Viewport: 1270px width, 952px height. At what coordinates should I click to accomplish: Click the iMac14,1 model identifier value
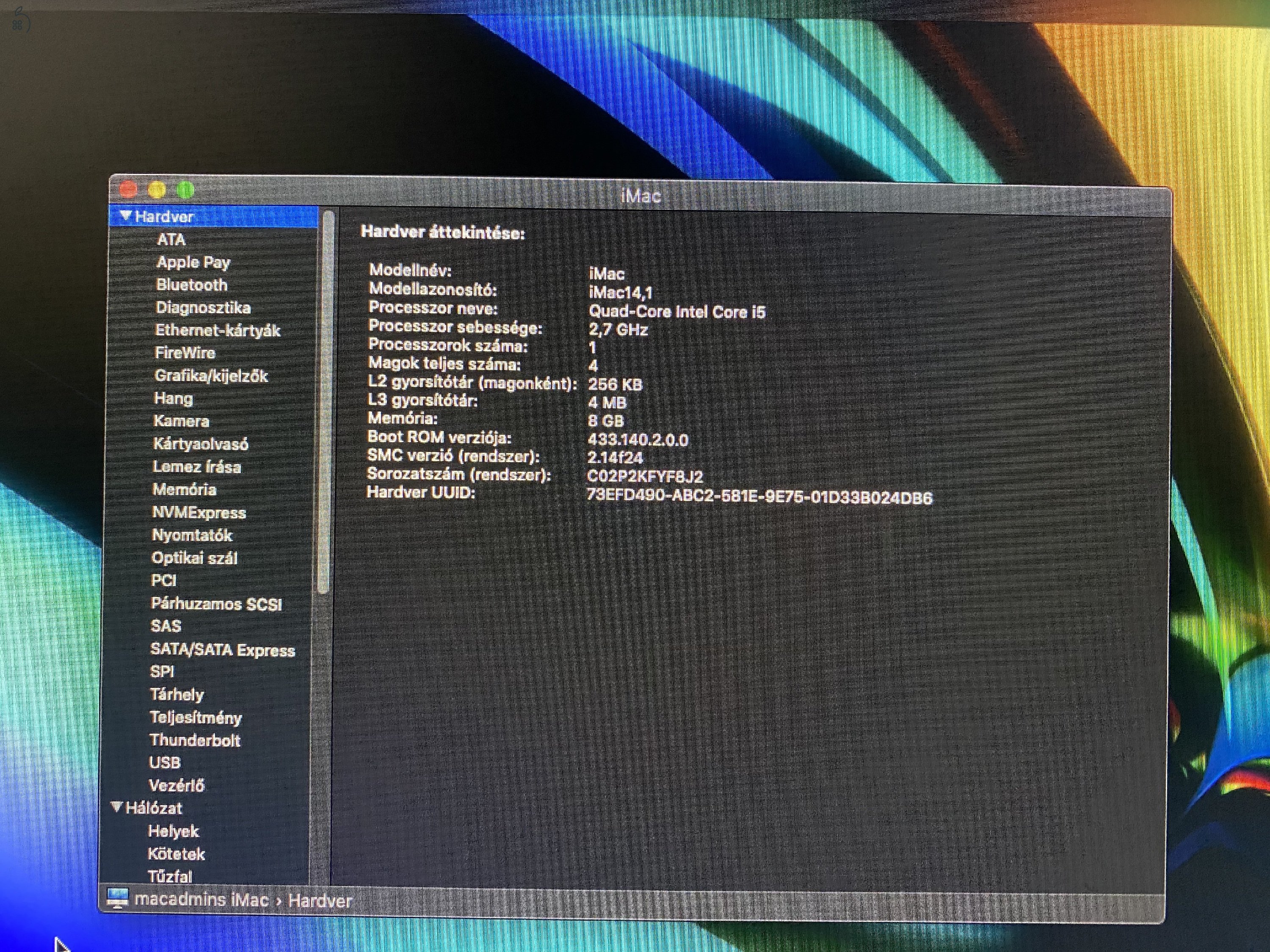click(x=621, y=293)
